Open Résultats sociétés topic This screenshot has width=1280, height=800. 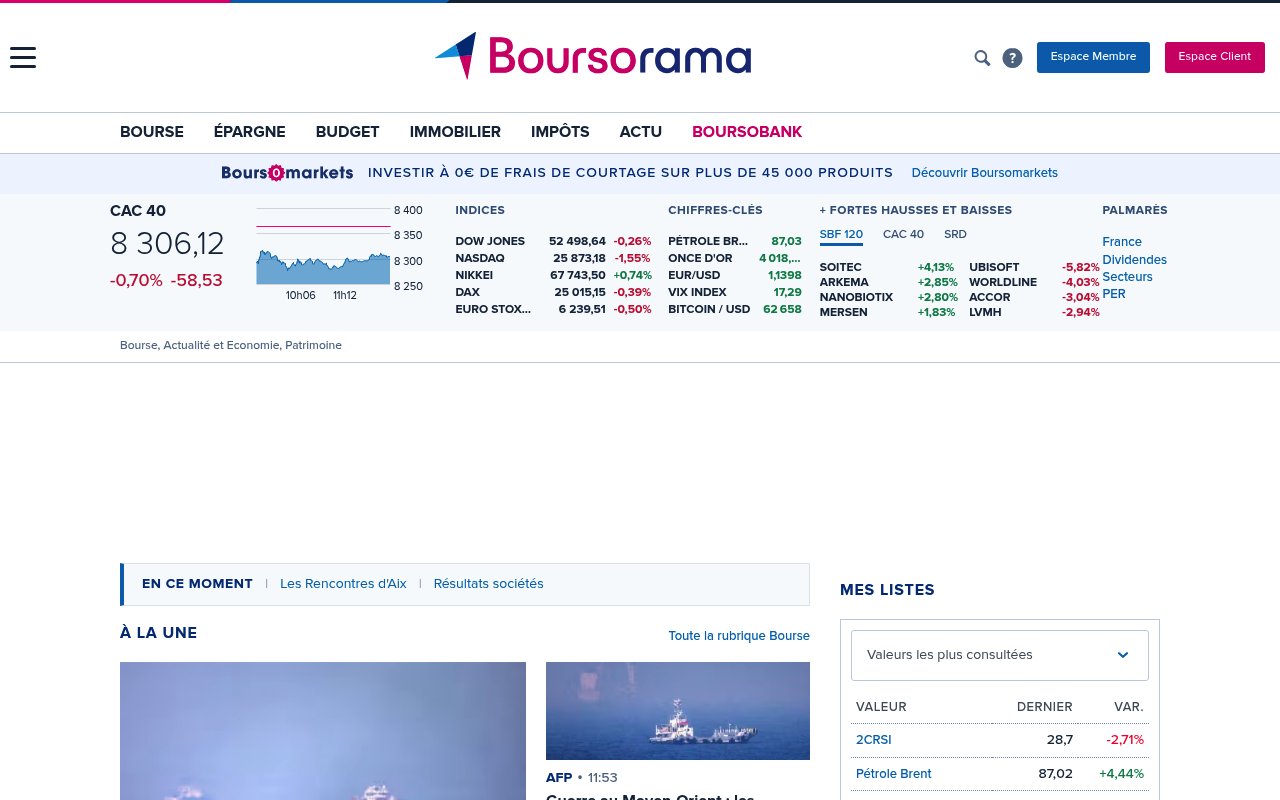488,584
